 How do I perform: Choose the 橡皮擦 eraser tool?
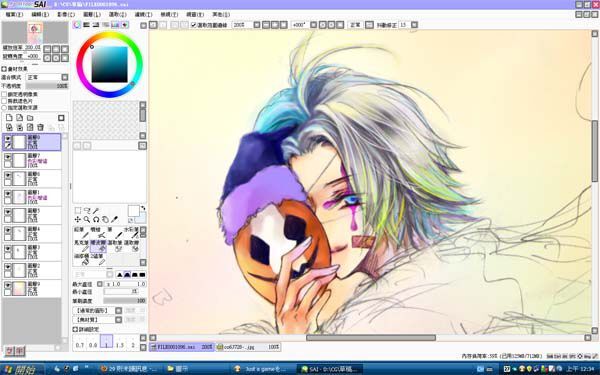click(98, 246)
